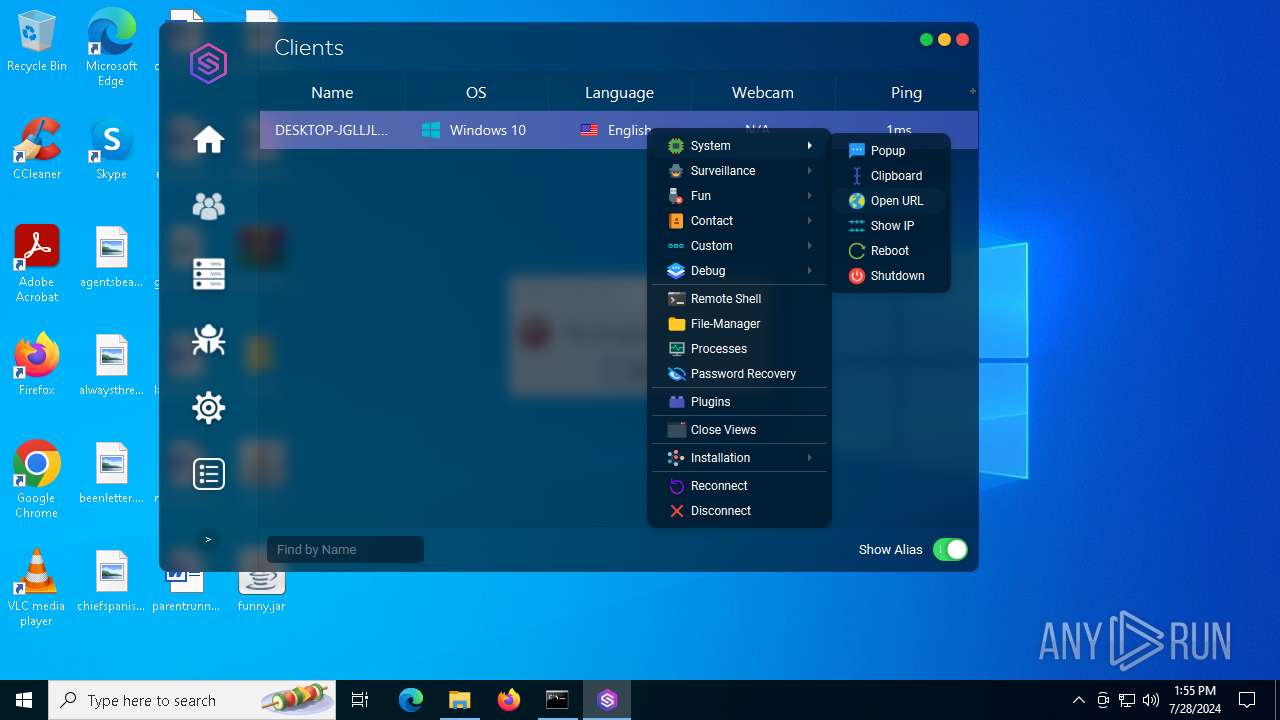Image resolution: width=1280 pixels, height=720 pixels.
Task: Toggle the Show Alias switch
Action: (x=950, y=549)
